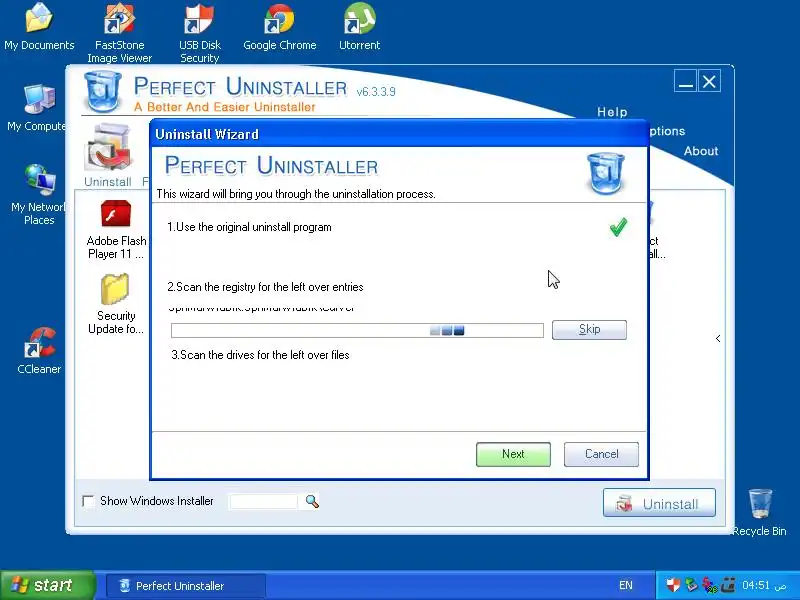Image resolution: width=800 pixels, height=600 pixels.
Task: Open the Windows start menu
Action: (x=47, y=585)
